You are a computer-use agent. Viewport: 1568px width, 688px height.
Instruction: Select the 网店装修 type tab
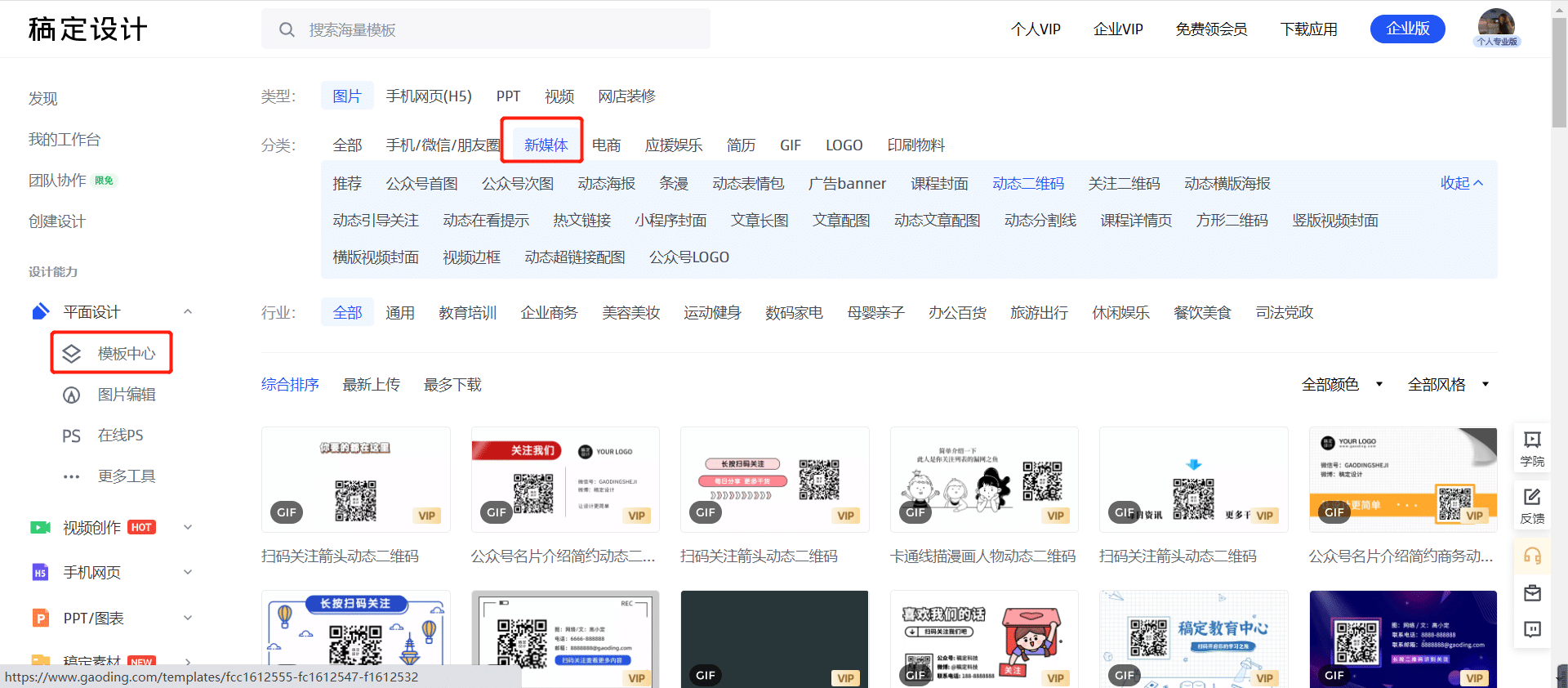click(x=626, y=96)
